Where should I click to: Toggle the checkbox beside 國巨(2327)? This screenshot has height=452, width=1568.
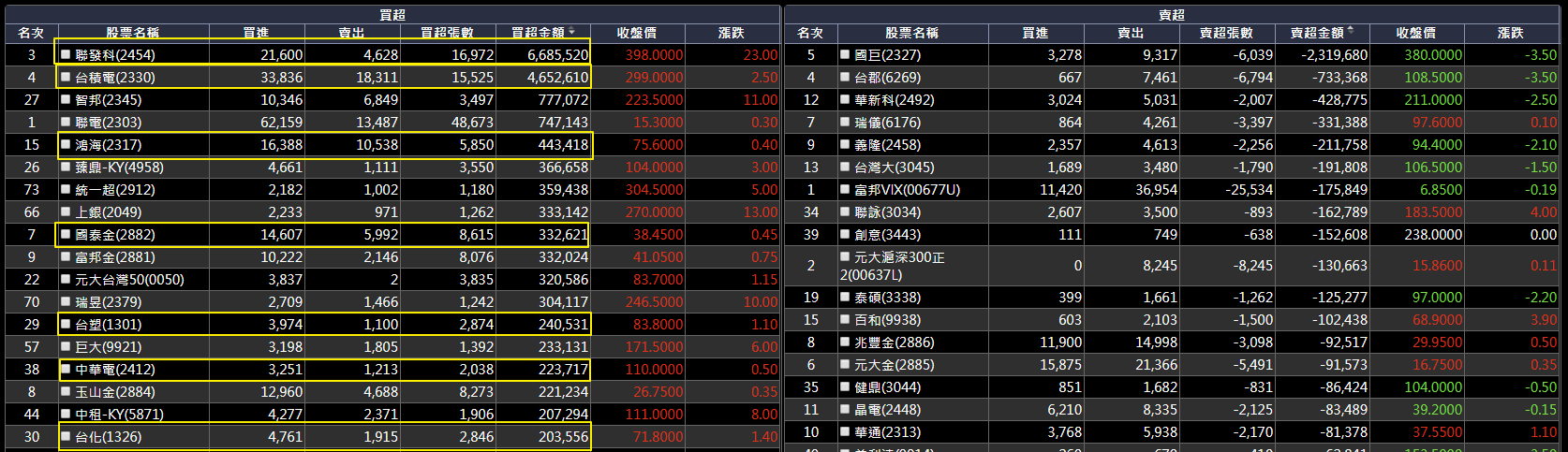tap(845, 54)
